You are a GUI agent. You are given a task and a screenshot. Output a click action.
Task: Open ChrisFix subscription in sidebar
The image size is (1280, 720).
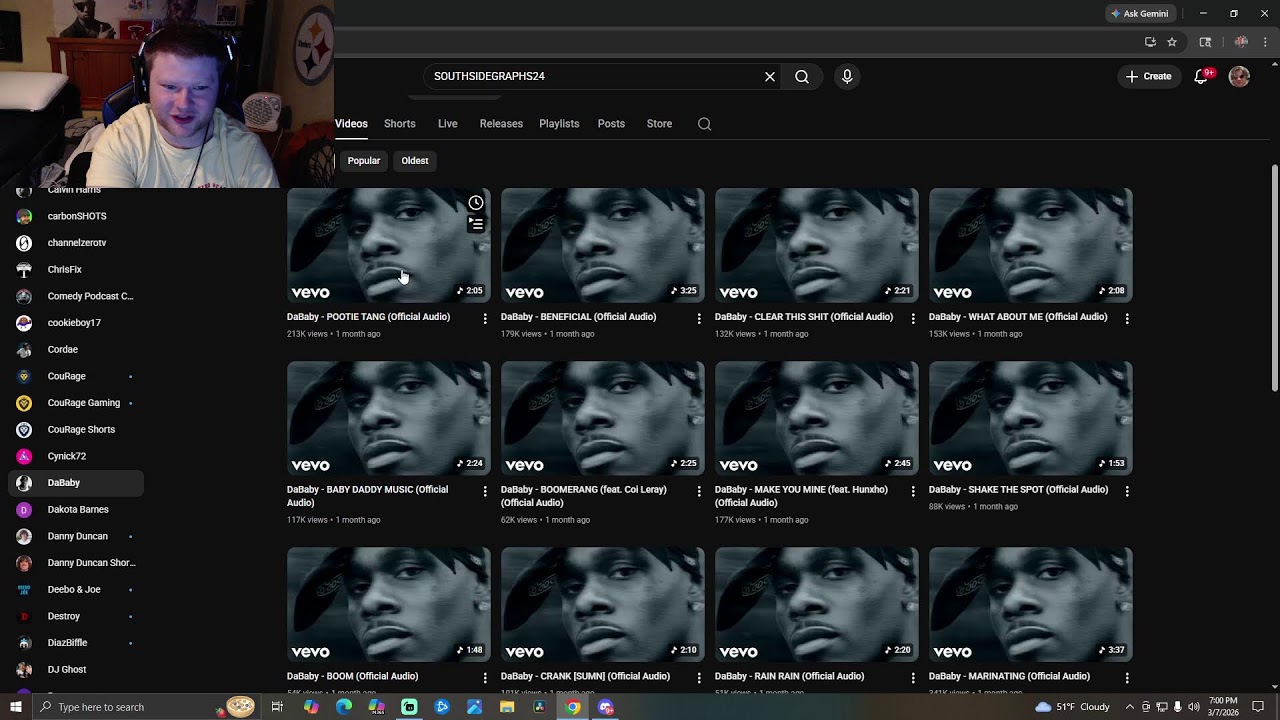76,269
